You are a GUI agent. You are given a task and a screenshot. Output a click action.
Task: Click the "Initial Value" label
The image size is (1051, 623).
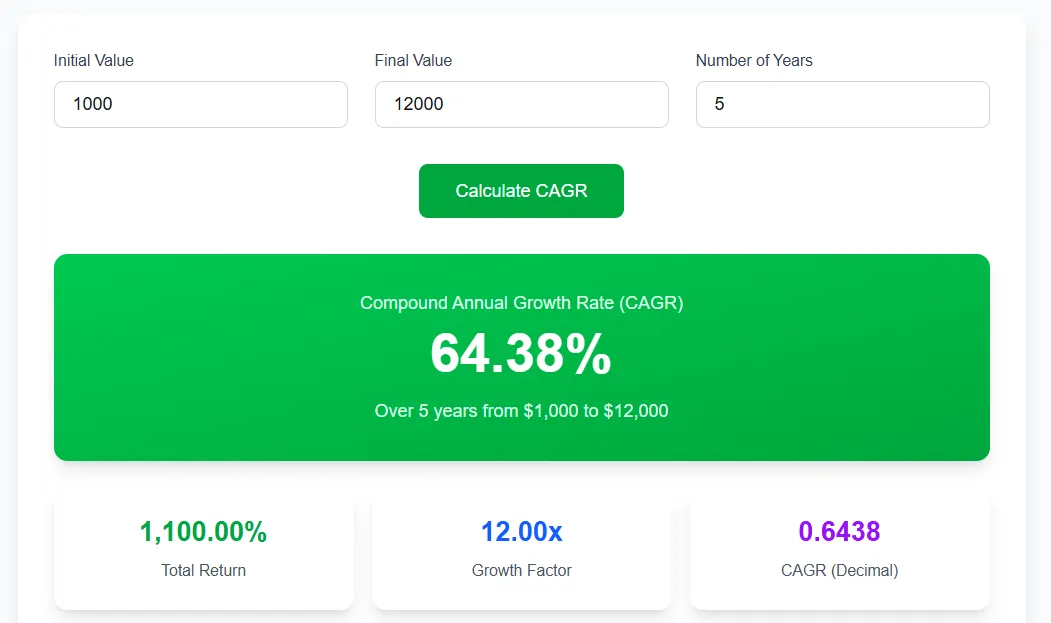94,60
